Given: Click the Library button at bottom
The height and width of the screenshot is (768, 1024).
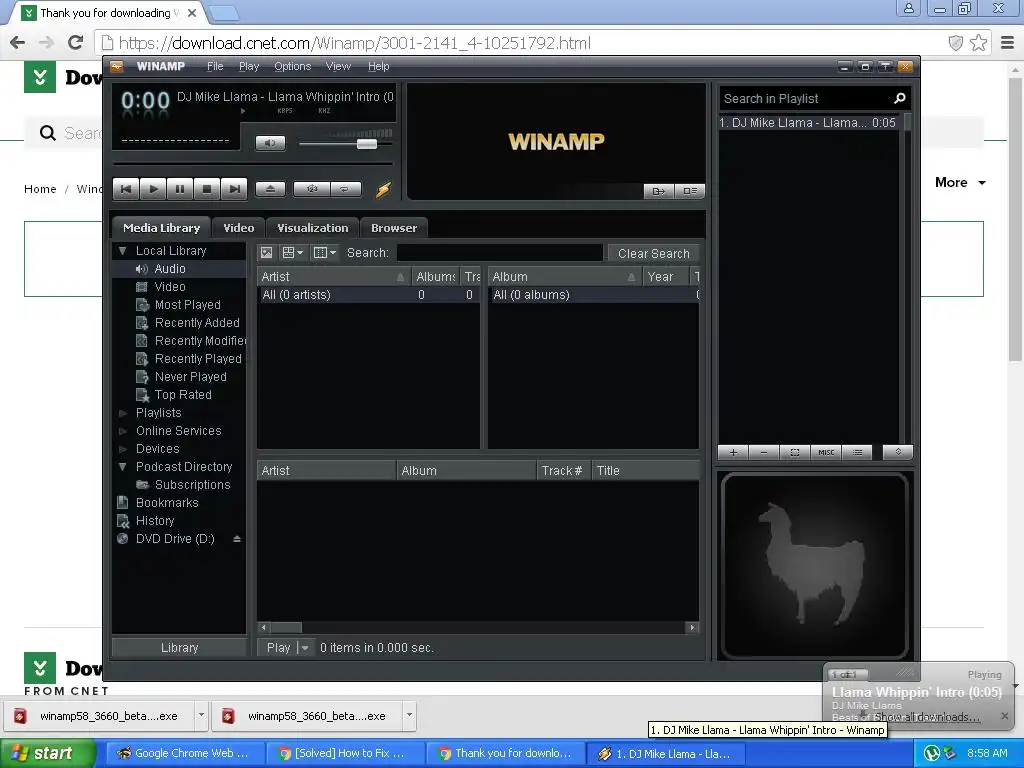Looking at the screenshot, I should pos(179,648).
